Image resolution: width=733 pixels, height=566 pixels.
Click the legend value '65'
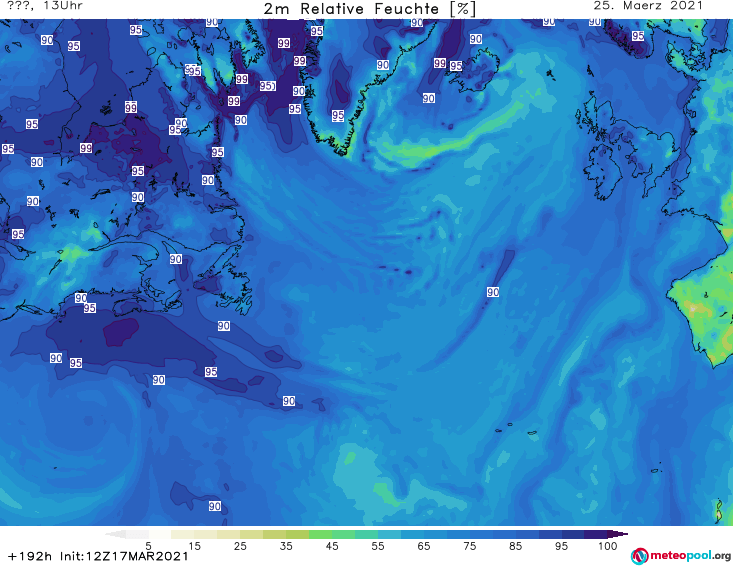(x=424, y=546)
